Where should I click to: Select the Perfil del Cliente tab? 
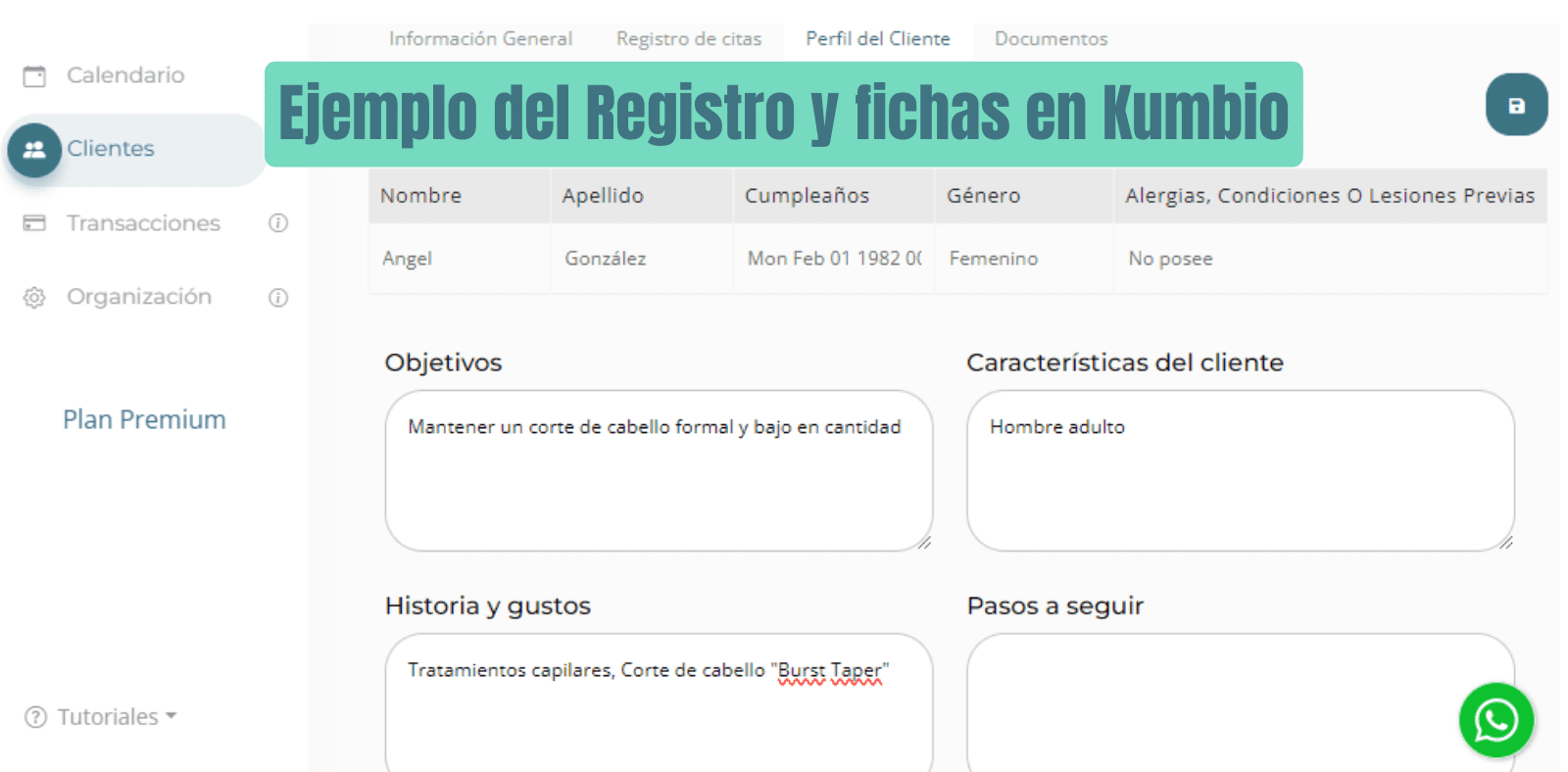tap(878, 39)
